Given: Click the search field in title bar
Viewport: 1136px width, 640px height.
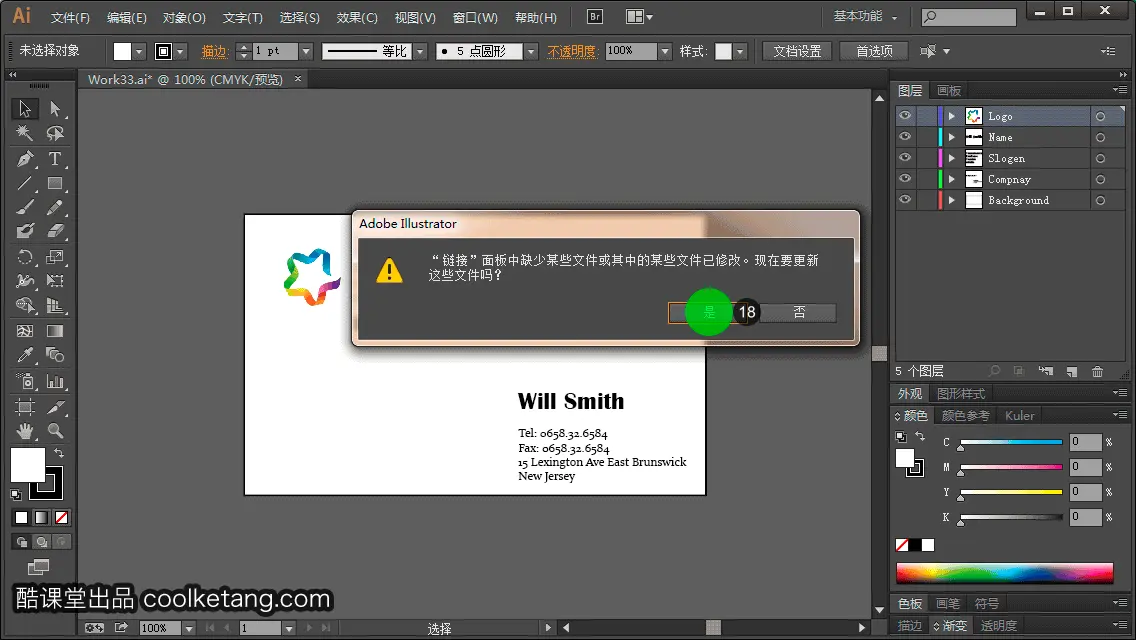Looking at the screenshot, I should click(969, 17).
